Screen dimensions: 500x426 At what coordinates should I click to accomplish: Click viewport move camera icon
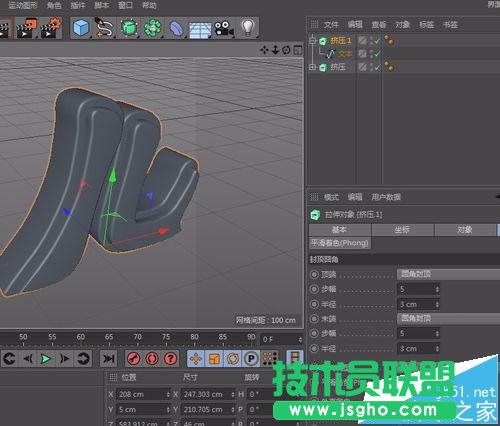pyautogui.click(x=264, y=50)
